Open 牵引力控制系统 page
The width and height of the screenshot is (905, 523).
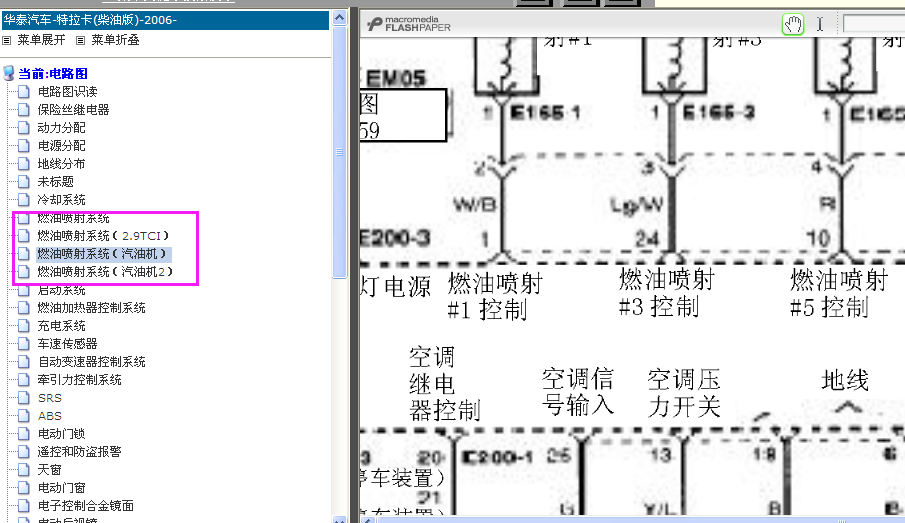point(80,379)
